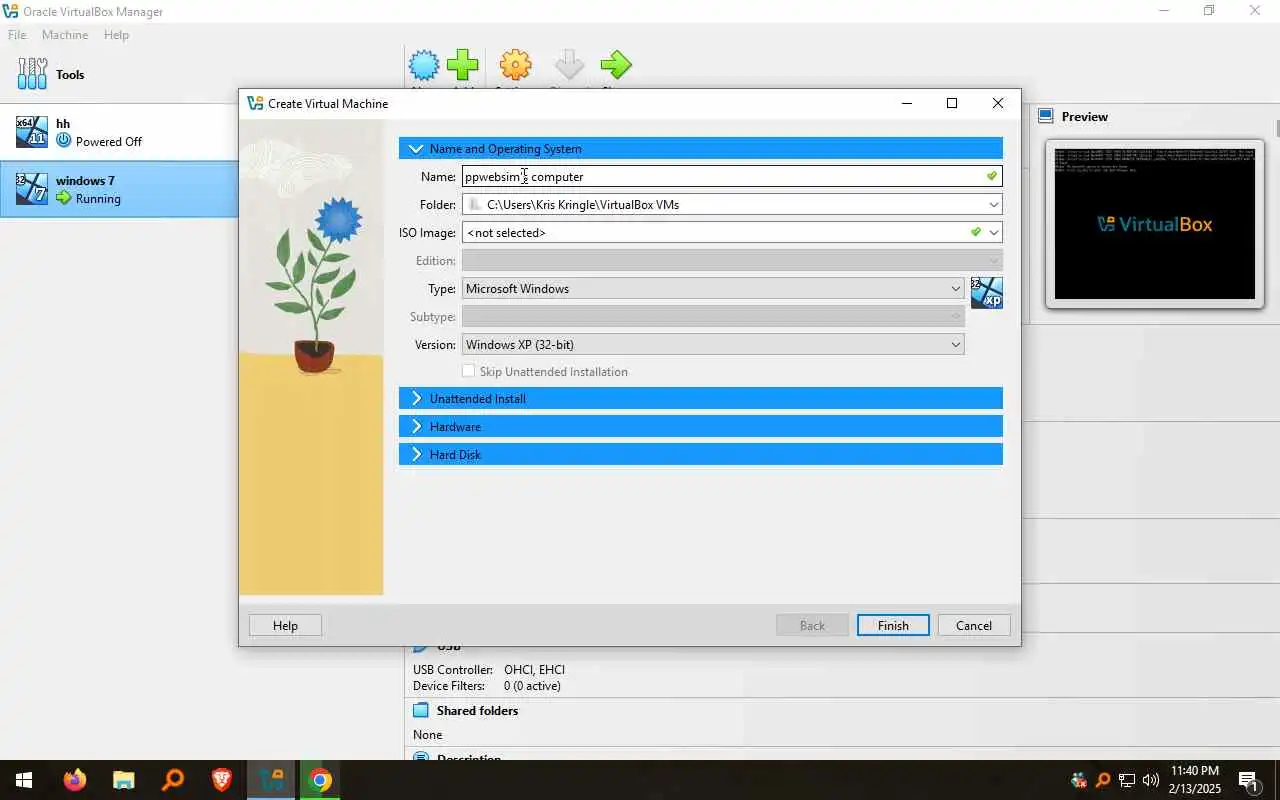
Task: Click the green Show arrow toolbar icon
Action: [616, 66]
